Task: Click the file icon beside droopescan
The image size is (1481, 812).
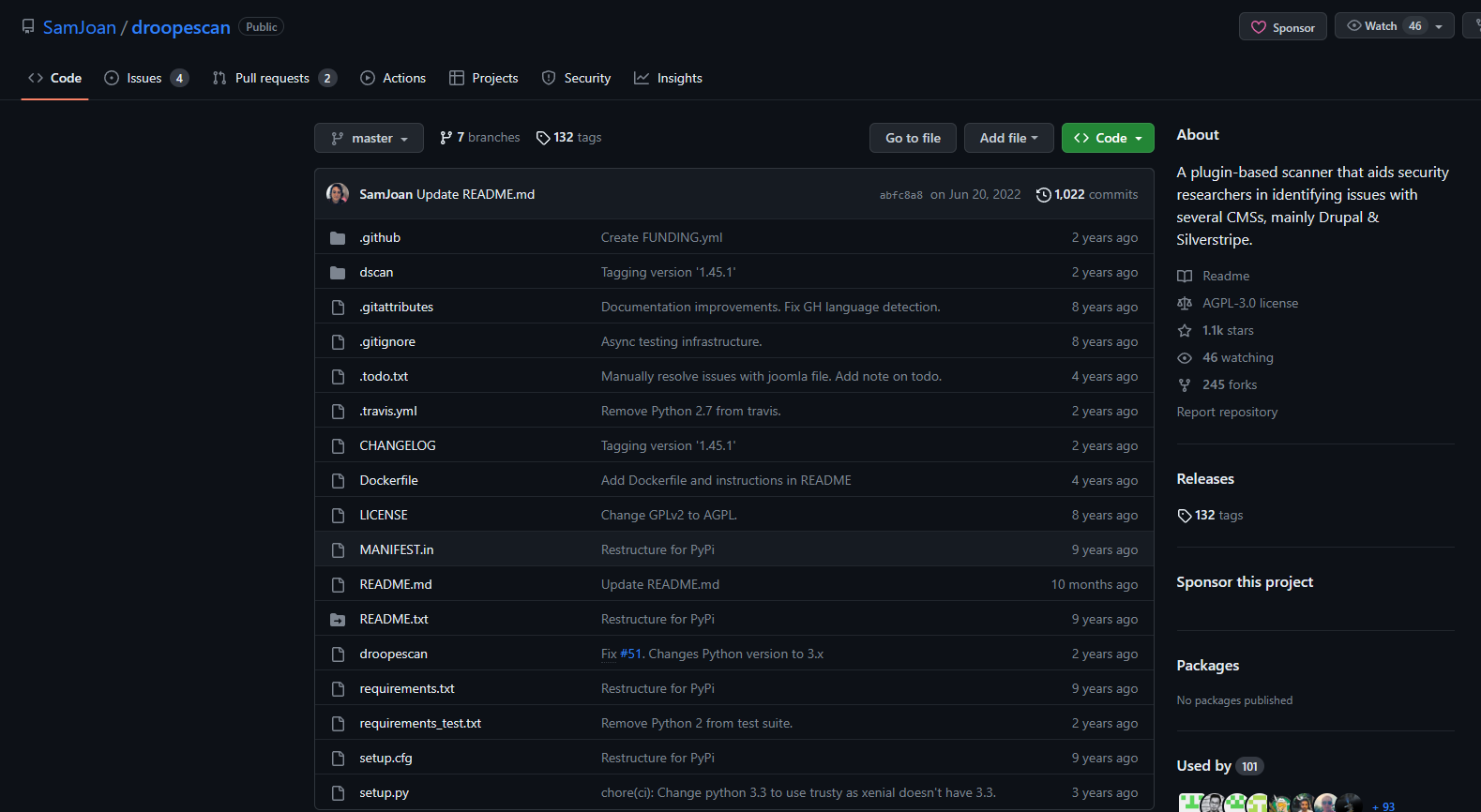Action: tap(338, 654)
